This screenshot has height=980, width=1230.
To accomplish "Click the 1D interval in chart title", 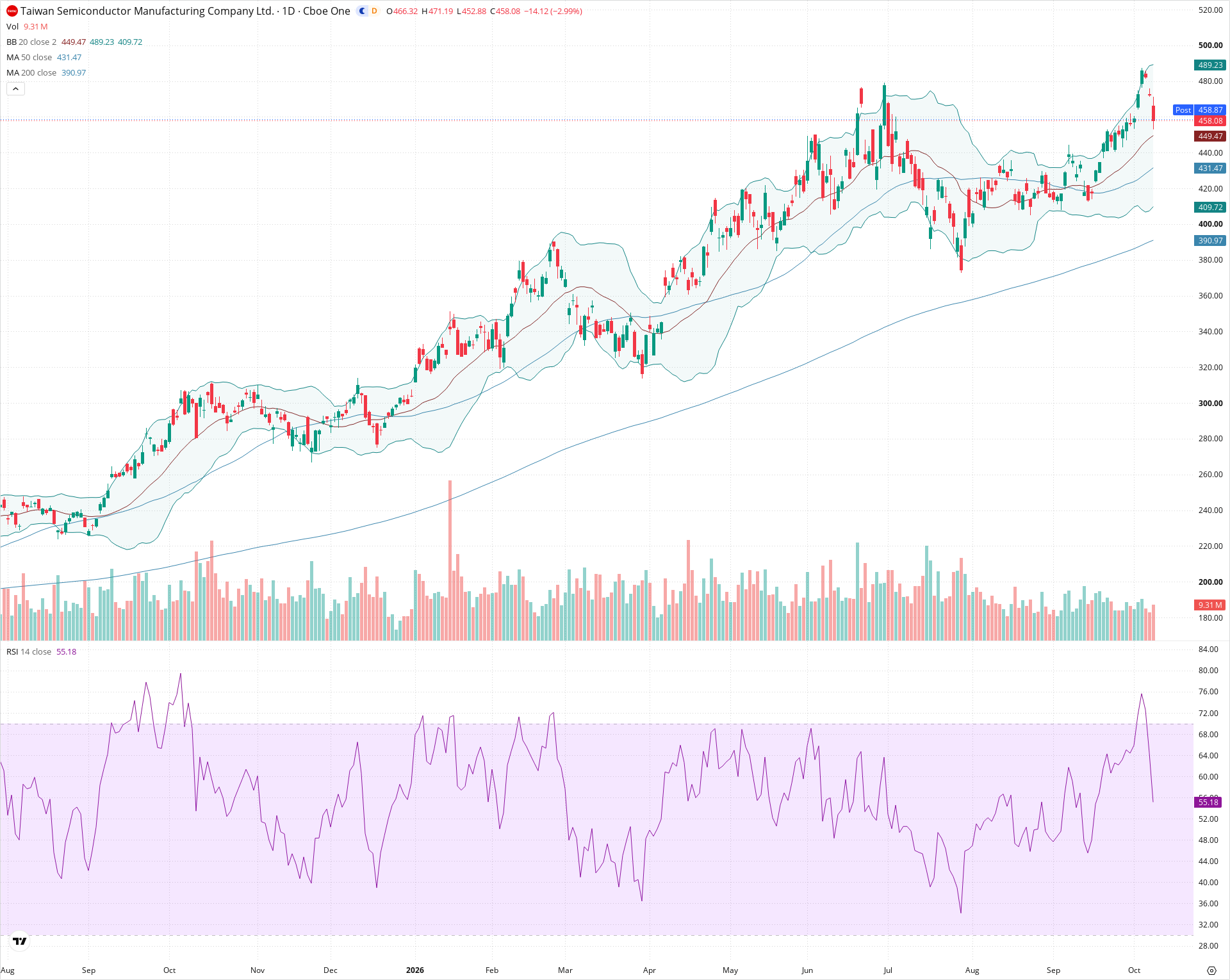I will point(288,11).
